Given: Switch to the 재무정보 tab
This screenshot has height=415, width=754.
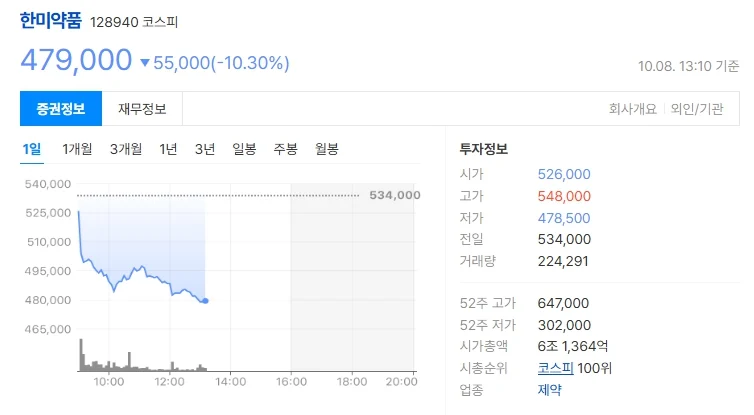Looking at the screenshot, I should (142, 109).
